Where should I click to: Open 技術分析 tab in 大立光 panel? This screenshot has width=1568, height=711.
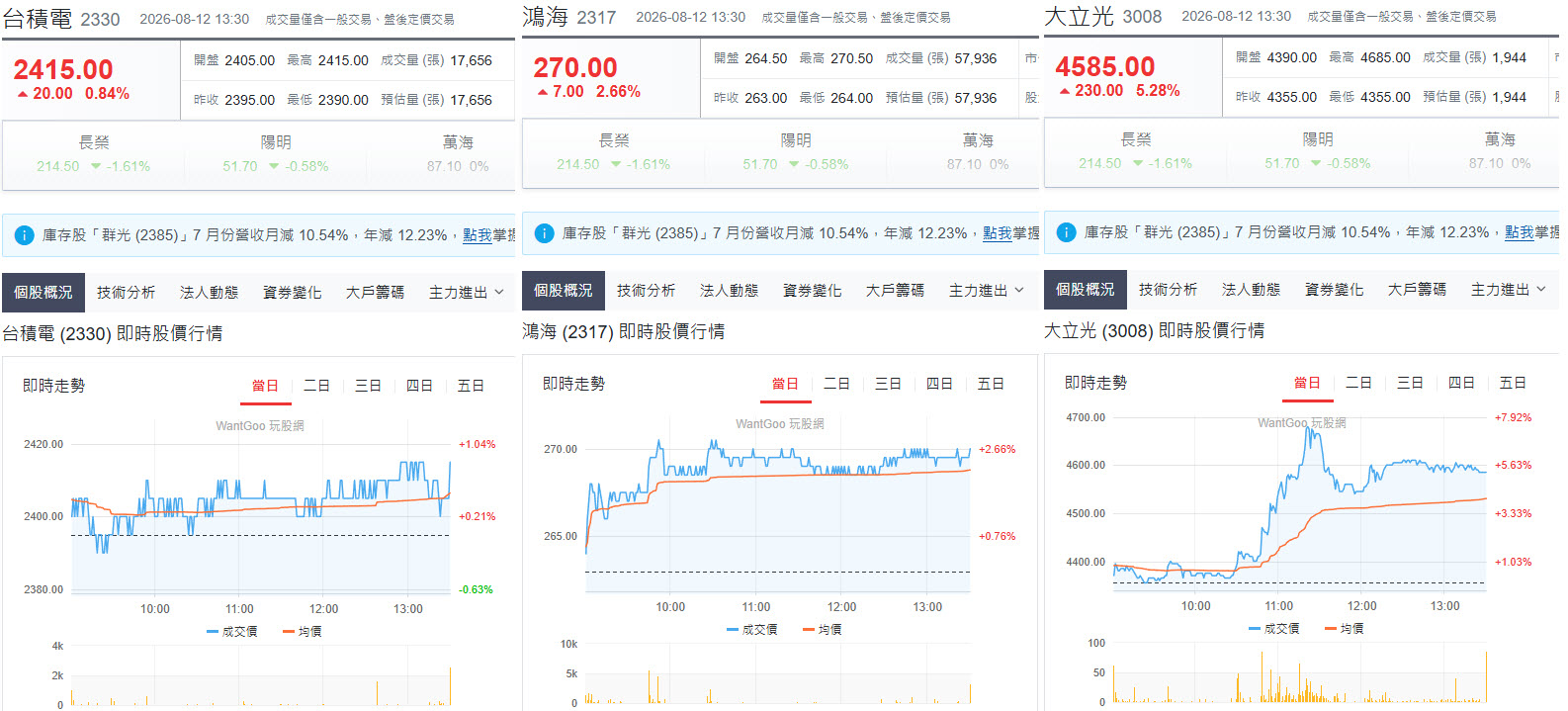click(1168, 290)
